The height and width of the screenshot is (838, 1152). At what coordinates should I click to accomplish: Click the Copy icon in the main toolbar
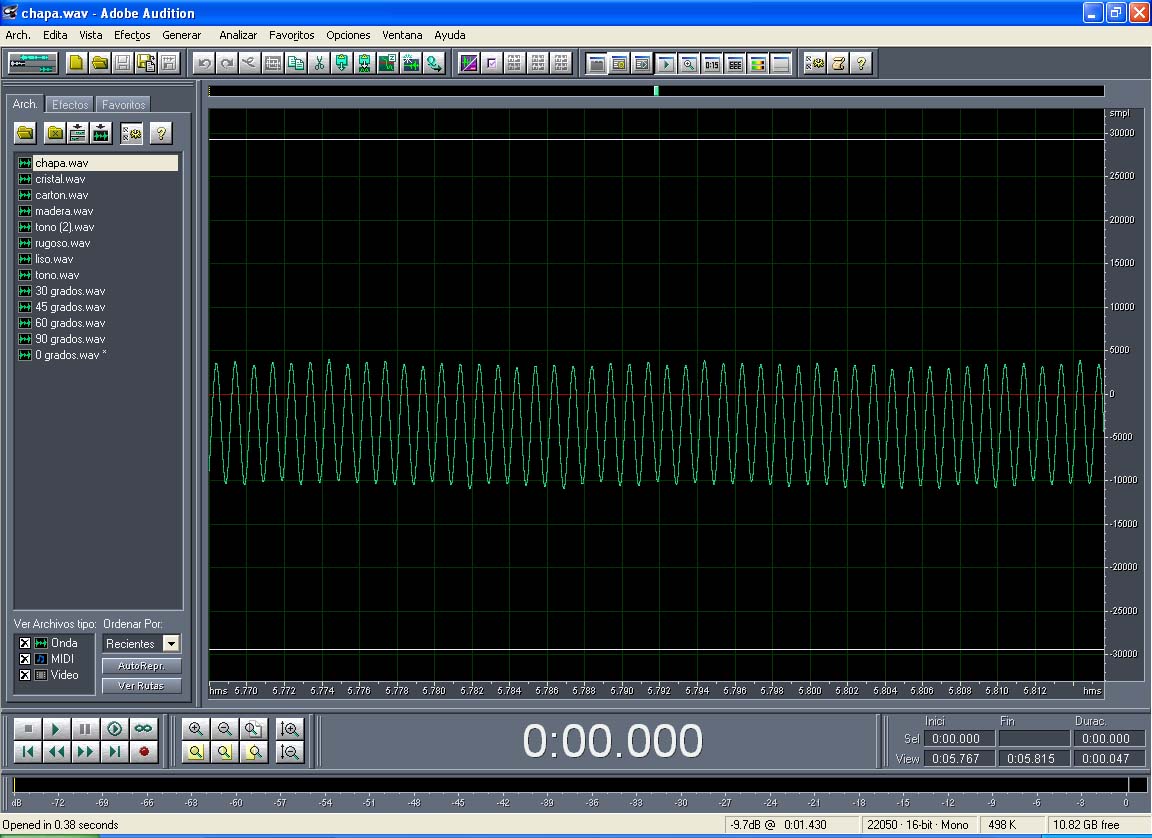coord(296,64)
